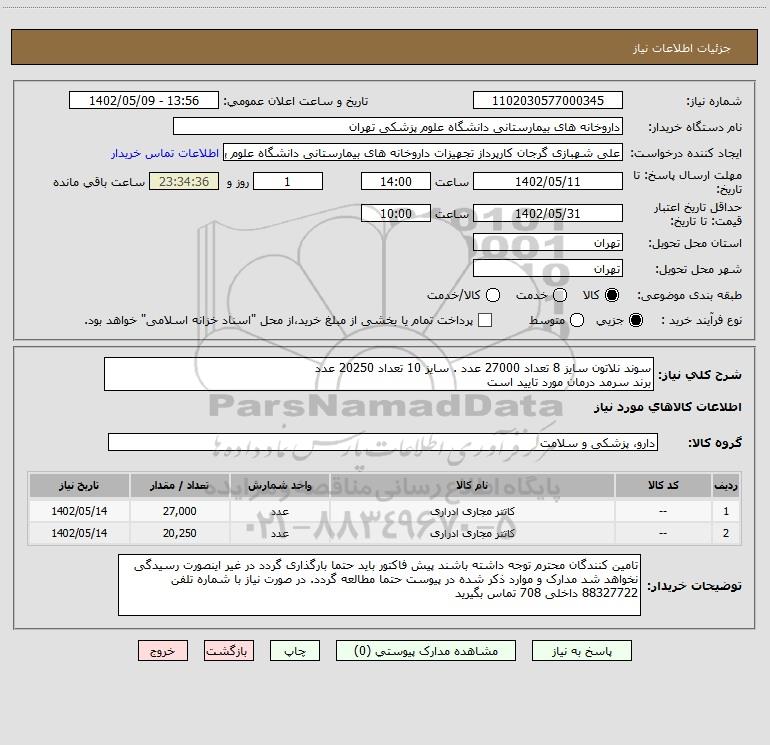Open مشاهده مدارک پیوستی (0) button
Screen dimensions: 770x745
click(x=426, y=651)
